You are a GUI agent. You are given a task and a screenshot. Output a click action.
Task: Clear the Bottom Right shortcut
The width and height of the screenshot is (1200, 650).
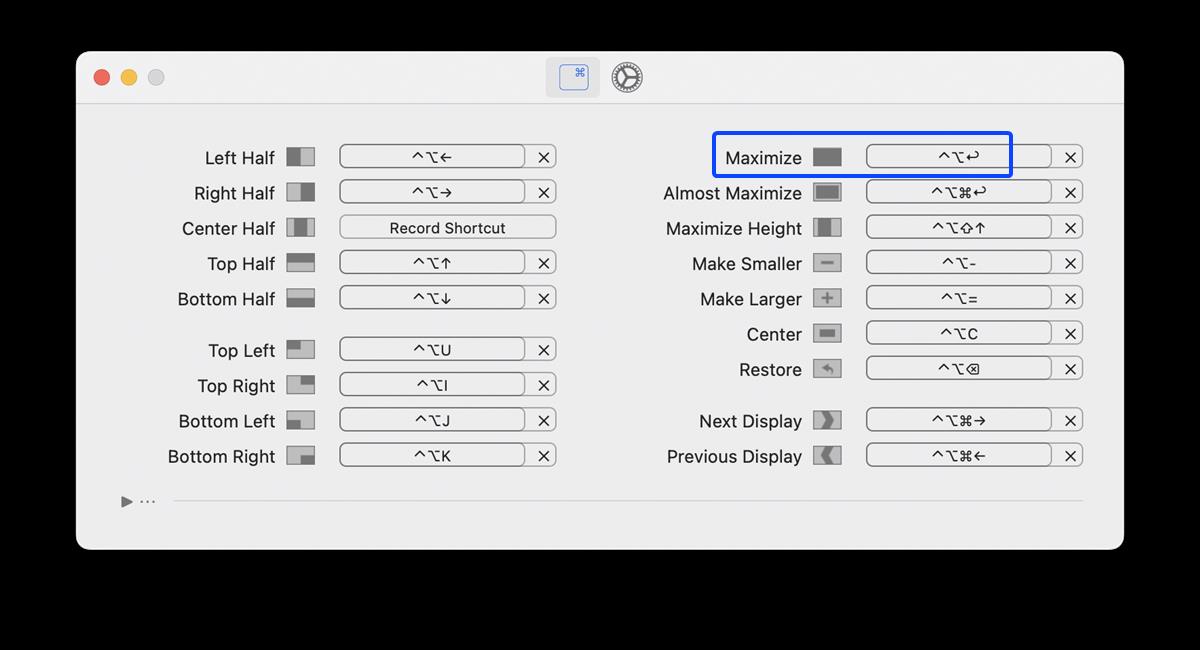coord(544,456)
